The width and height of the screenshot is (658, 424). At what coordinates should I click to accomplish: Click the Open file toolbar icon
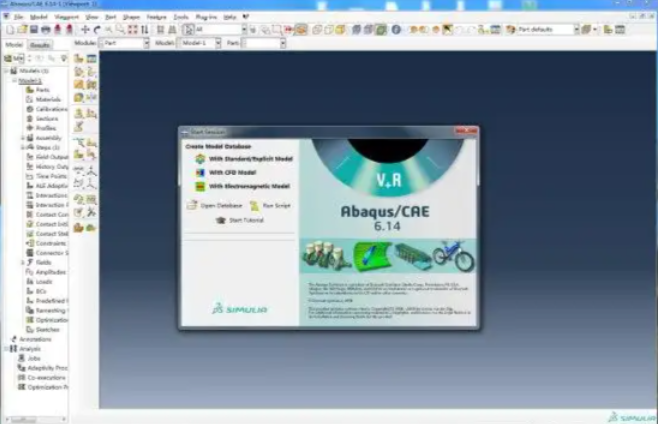pyautogui.click(x=22, y=29)
